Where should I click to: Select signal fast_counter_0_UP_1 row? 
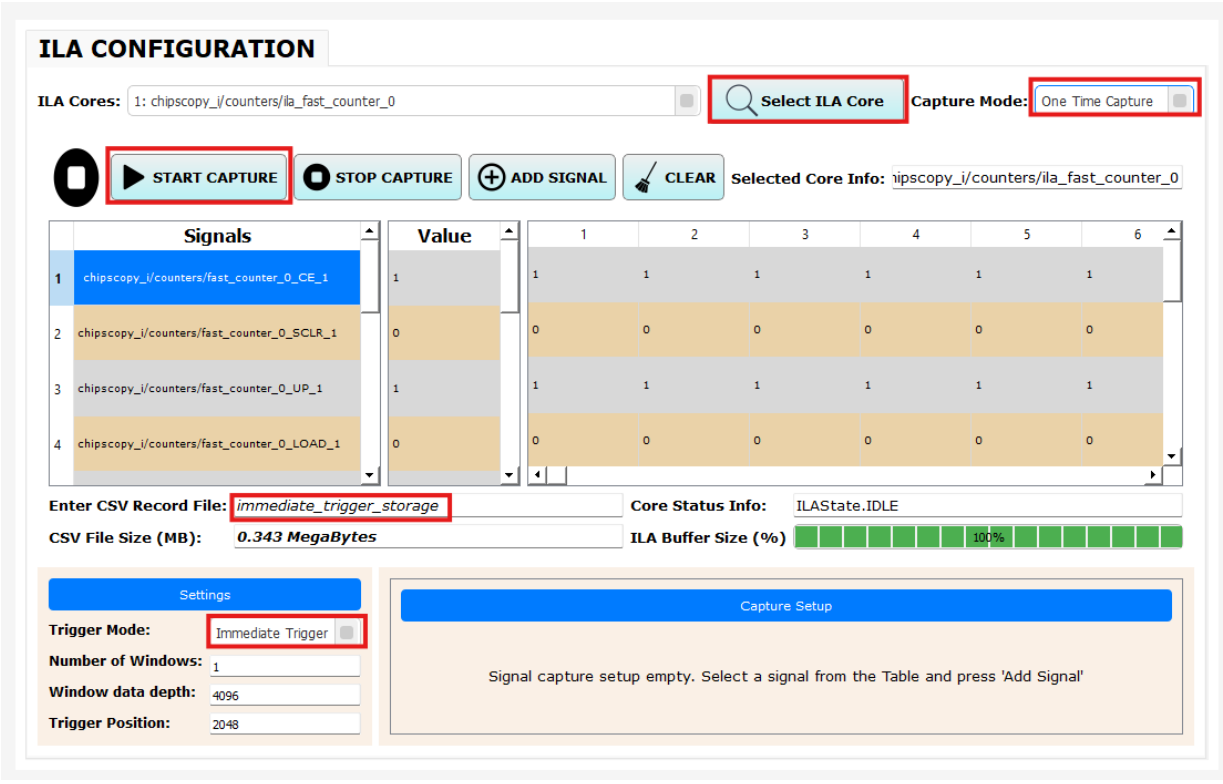pyautogui.click(x=217, y=388)
